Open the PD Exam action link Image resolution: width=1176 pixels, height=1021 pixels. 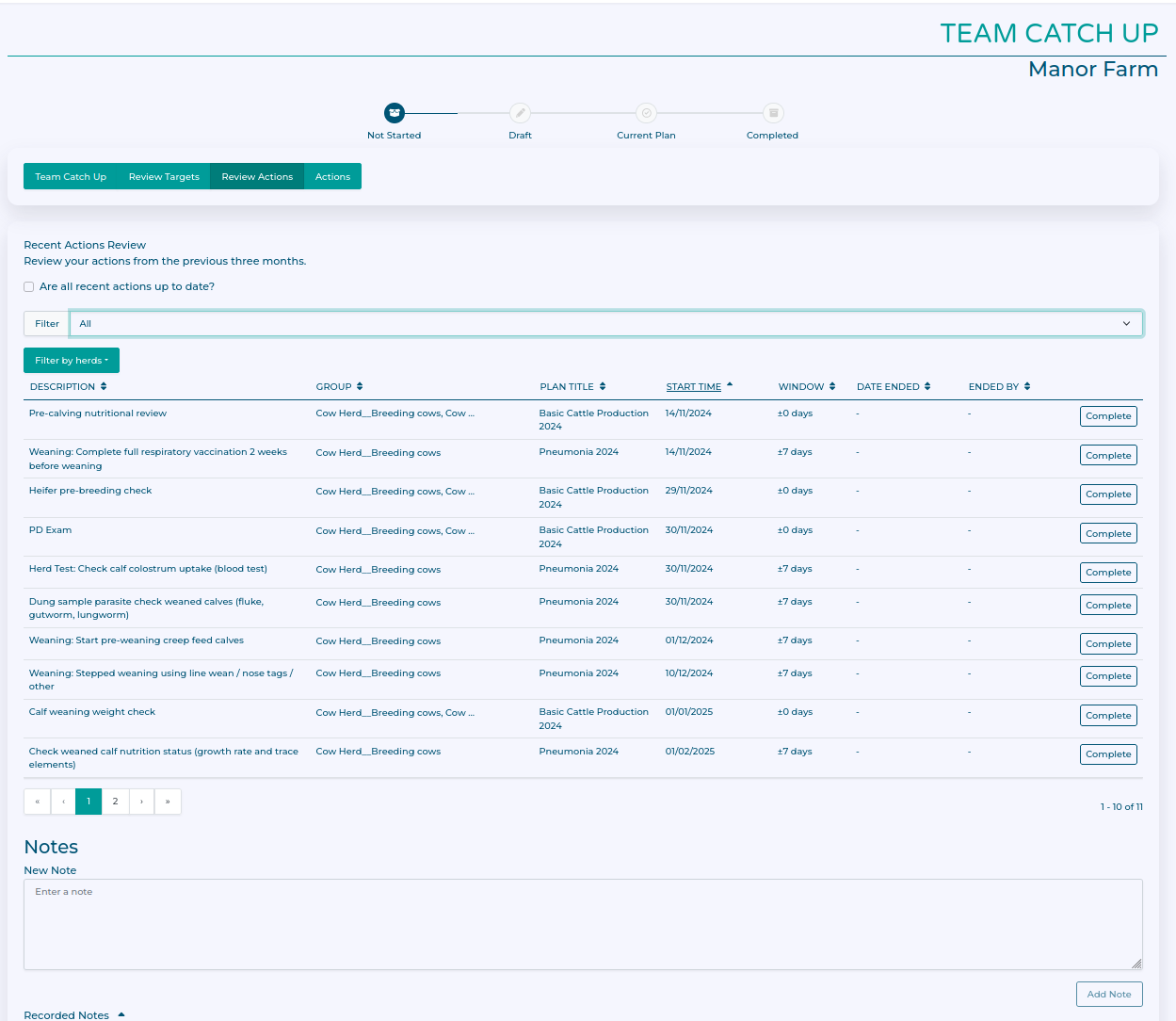pyautogui.click(x=50, y=530)
